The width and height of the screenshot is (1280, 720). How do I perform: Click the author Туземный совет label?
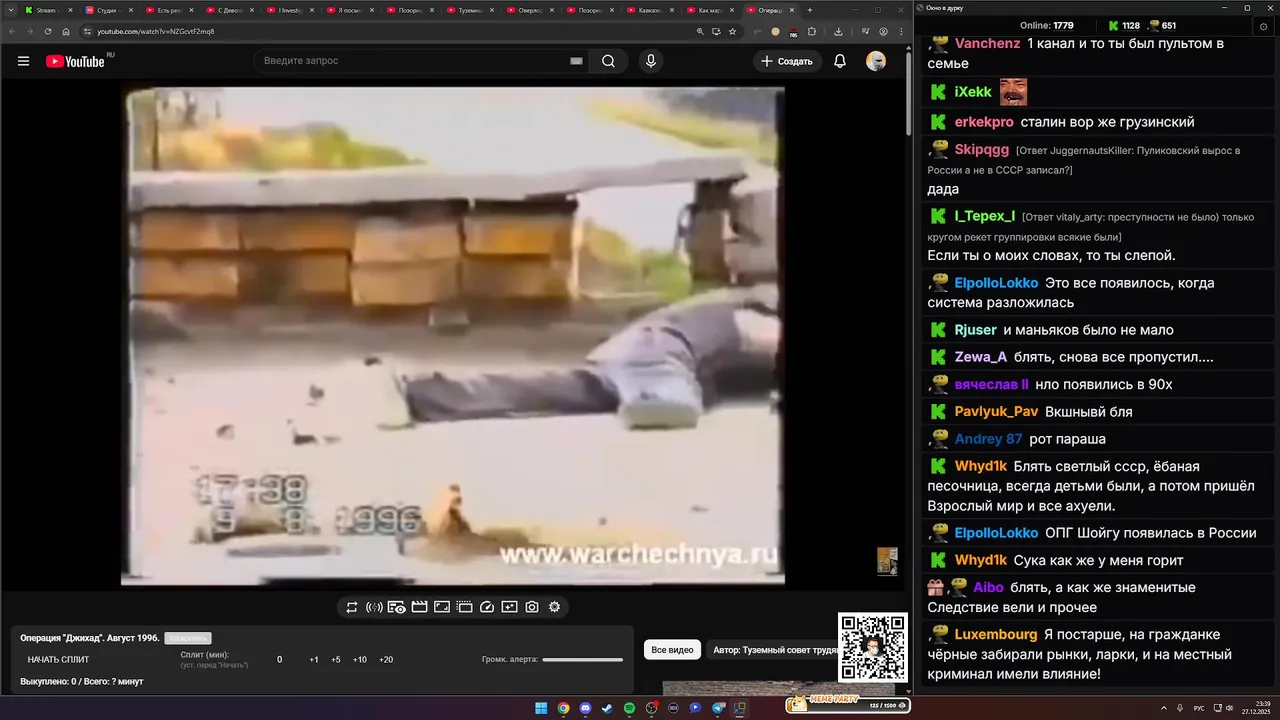click(775, 650)
